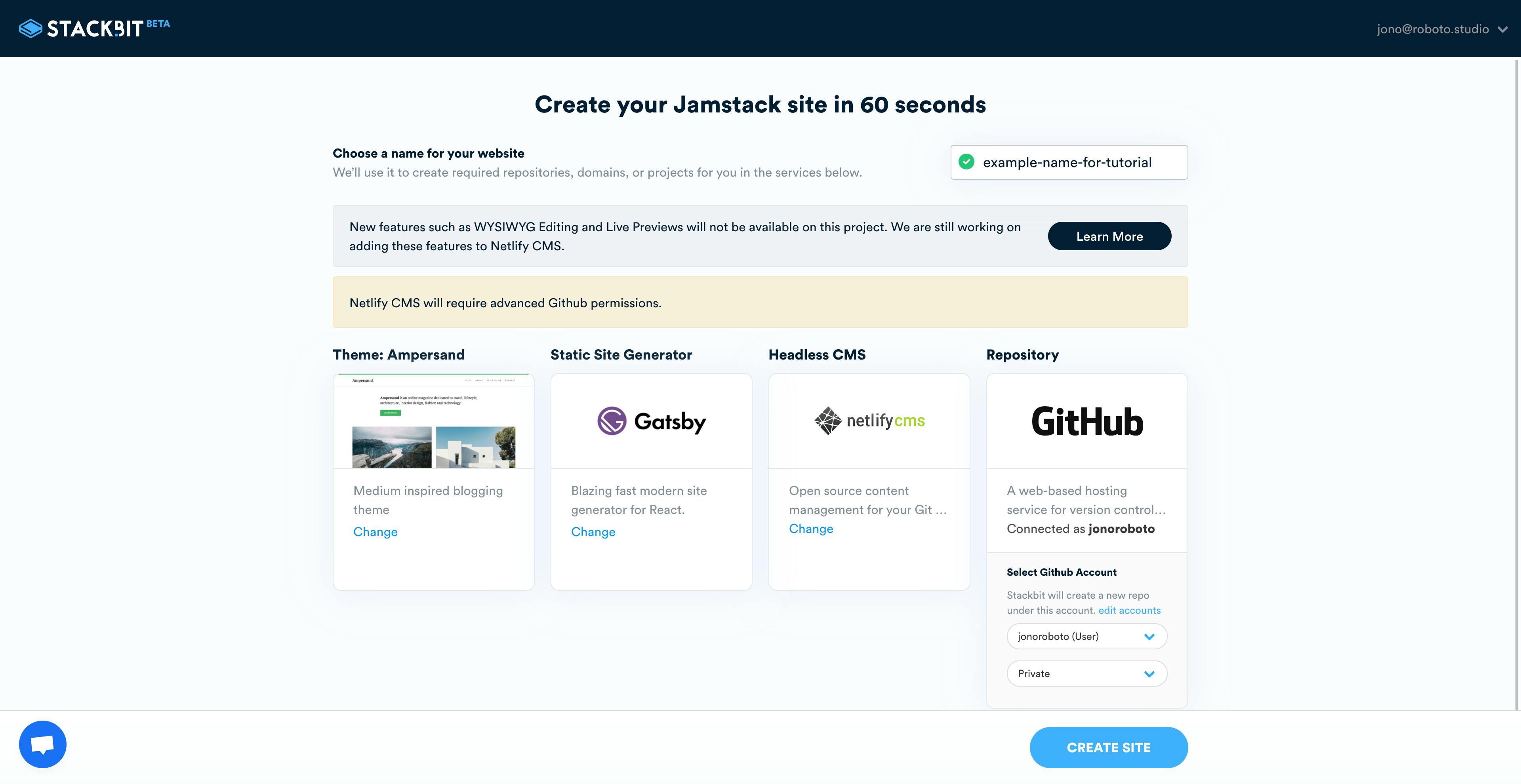Click 'Medium inspired blogging theme' description
Screen dimensions: 1521x784
tap(428, 500)
